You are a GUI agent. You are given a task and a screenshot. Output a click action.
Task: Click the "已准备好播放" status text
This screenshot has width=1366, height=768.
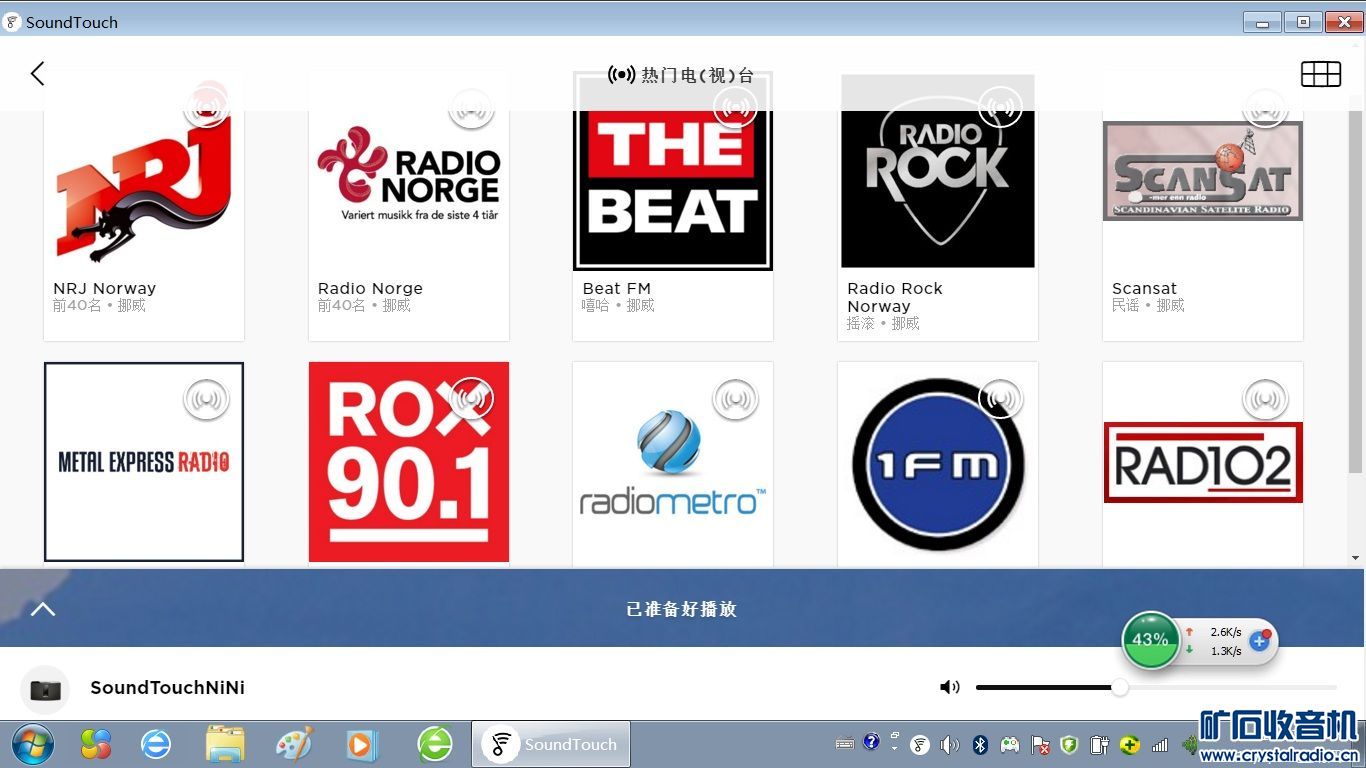682,609
